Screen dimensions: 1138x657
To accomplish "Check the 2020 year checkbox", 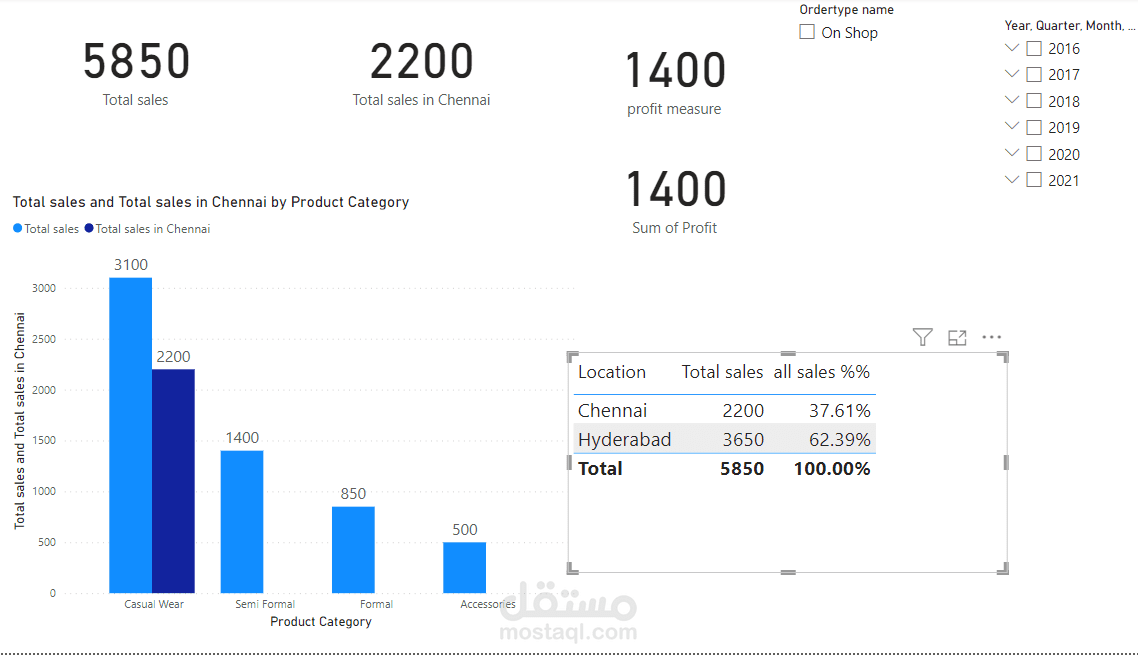I will coord(1034,153).
